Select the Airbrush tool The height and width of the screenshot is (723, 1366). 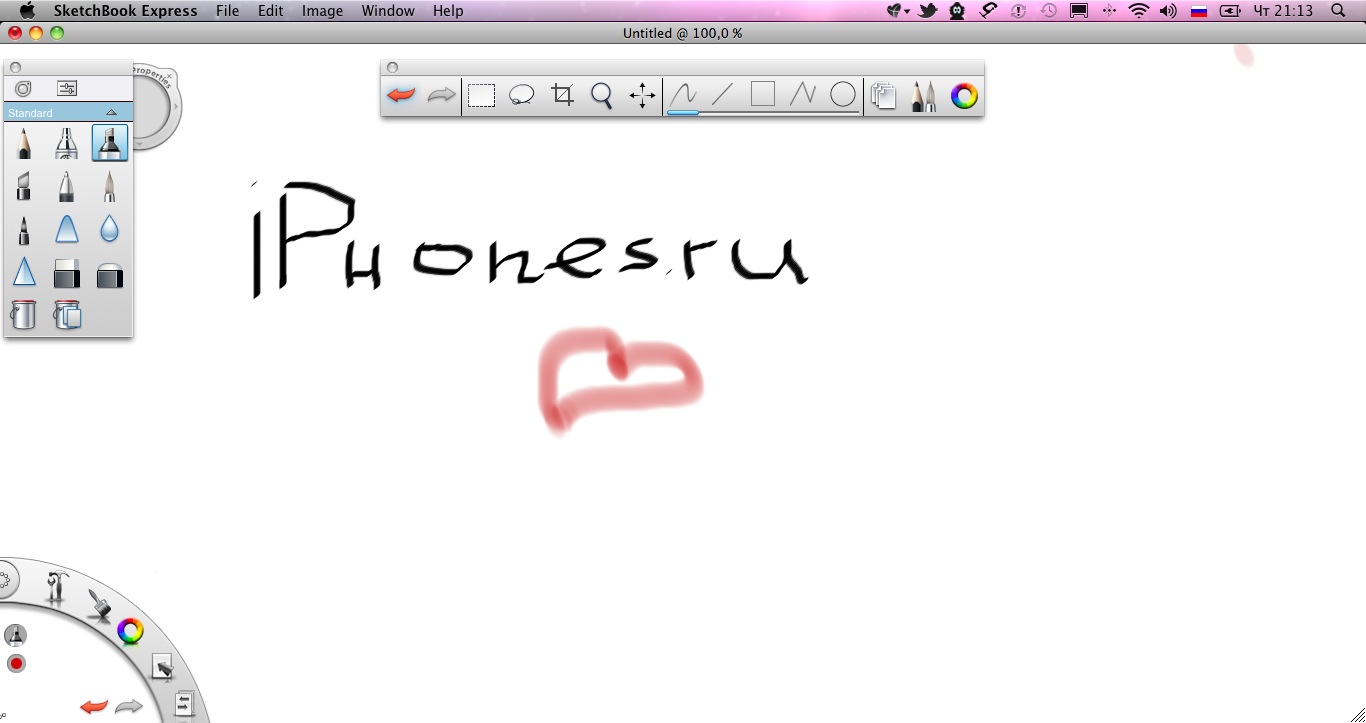pos(66,143)
